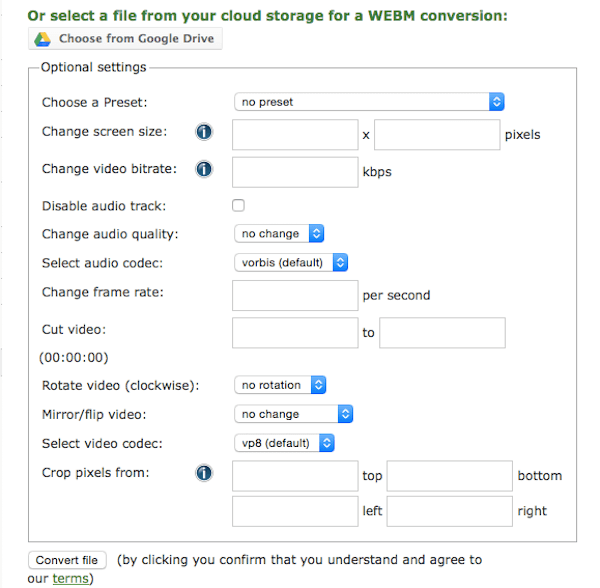
Task: Open the Rotate video clockwise dropdown
Action: coord(280,384)
